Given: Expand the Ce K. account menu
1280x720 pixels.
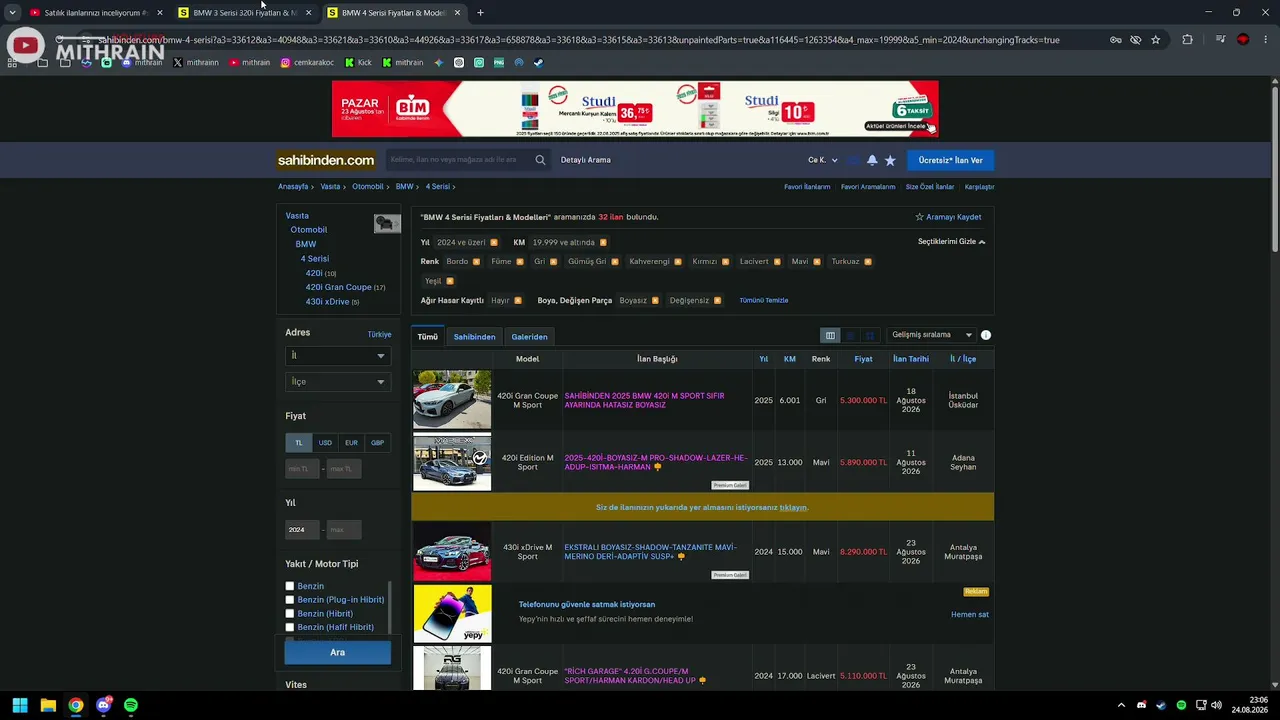Looking at the screenshot, I should [823, 160].
